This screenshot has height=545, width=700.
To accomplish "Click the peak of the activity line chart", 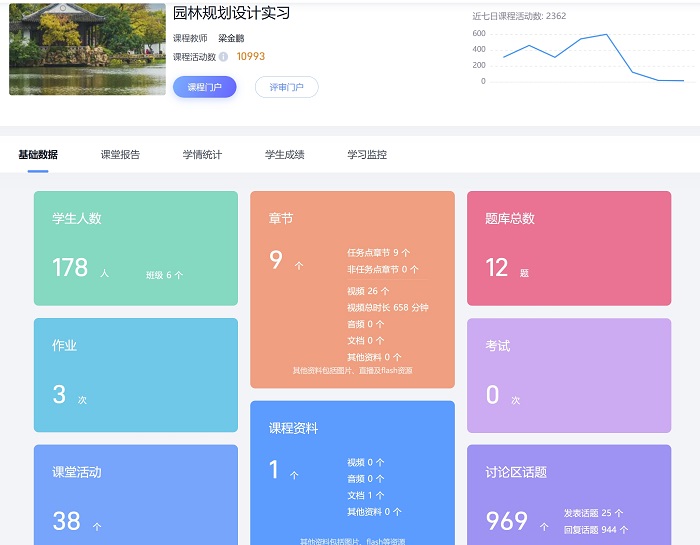I will click(x=607, y=35).
